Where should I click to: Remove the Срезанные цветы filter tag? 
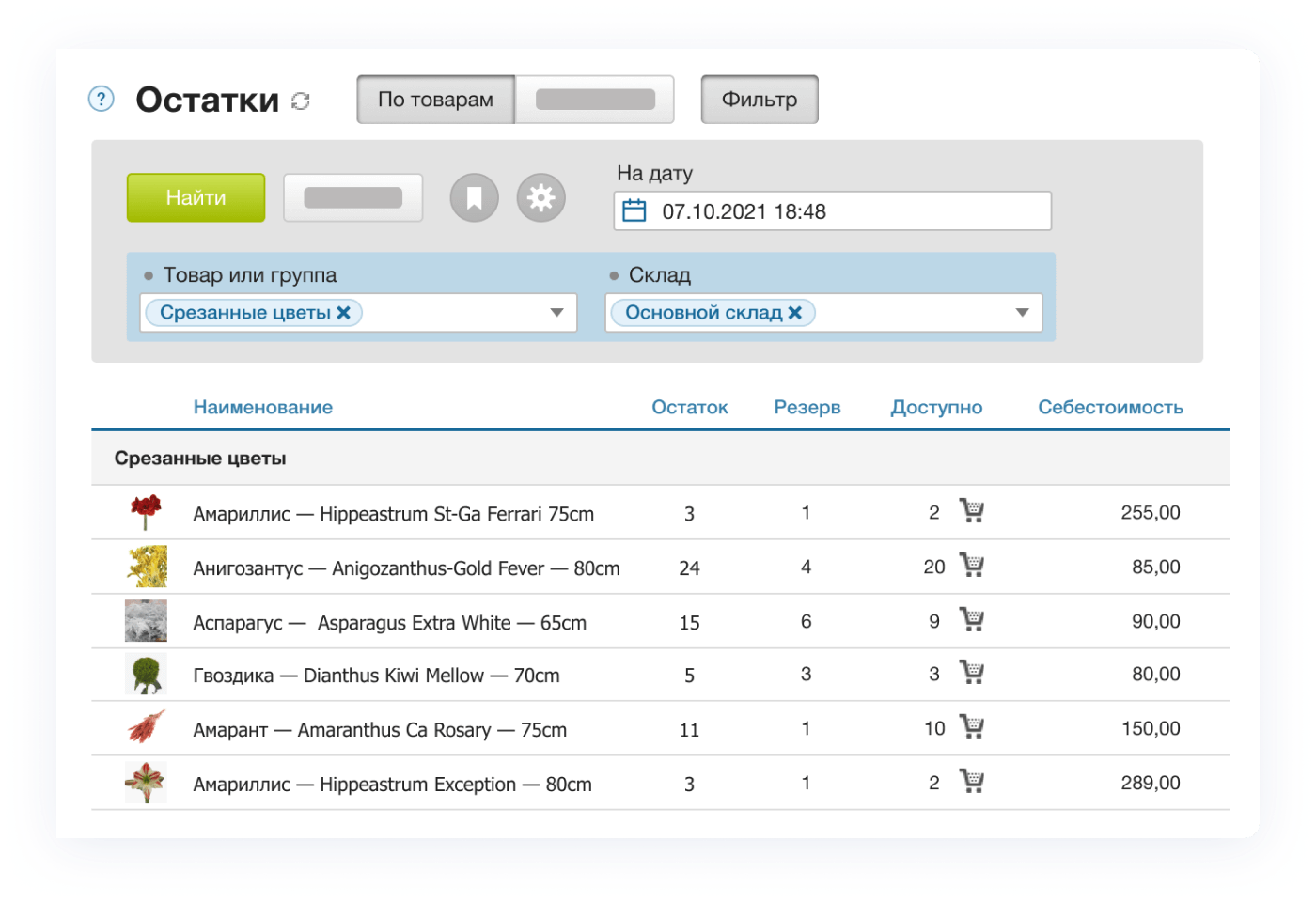344,313
